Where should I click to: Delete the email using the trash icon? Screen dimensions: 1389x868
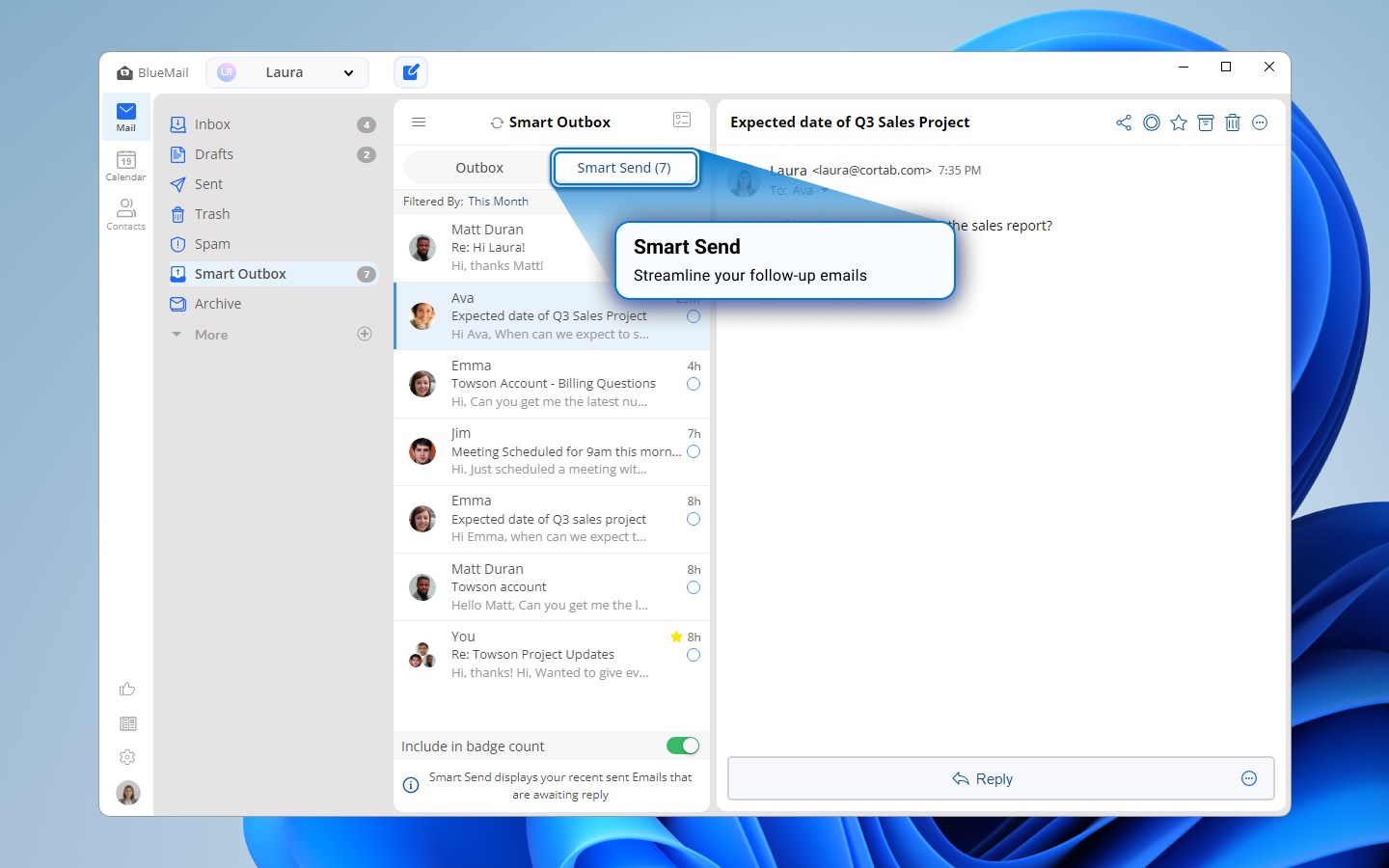pyautogui.click(x=1232, y=122)
